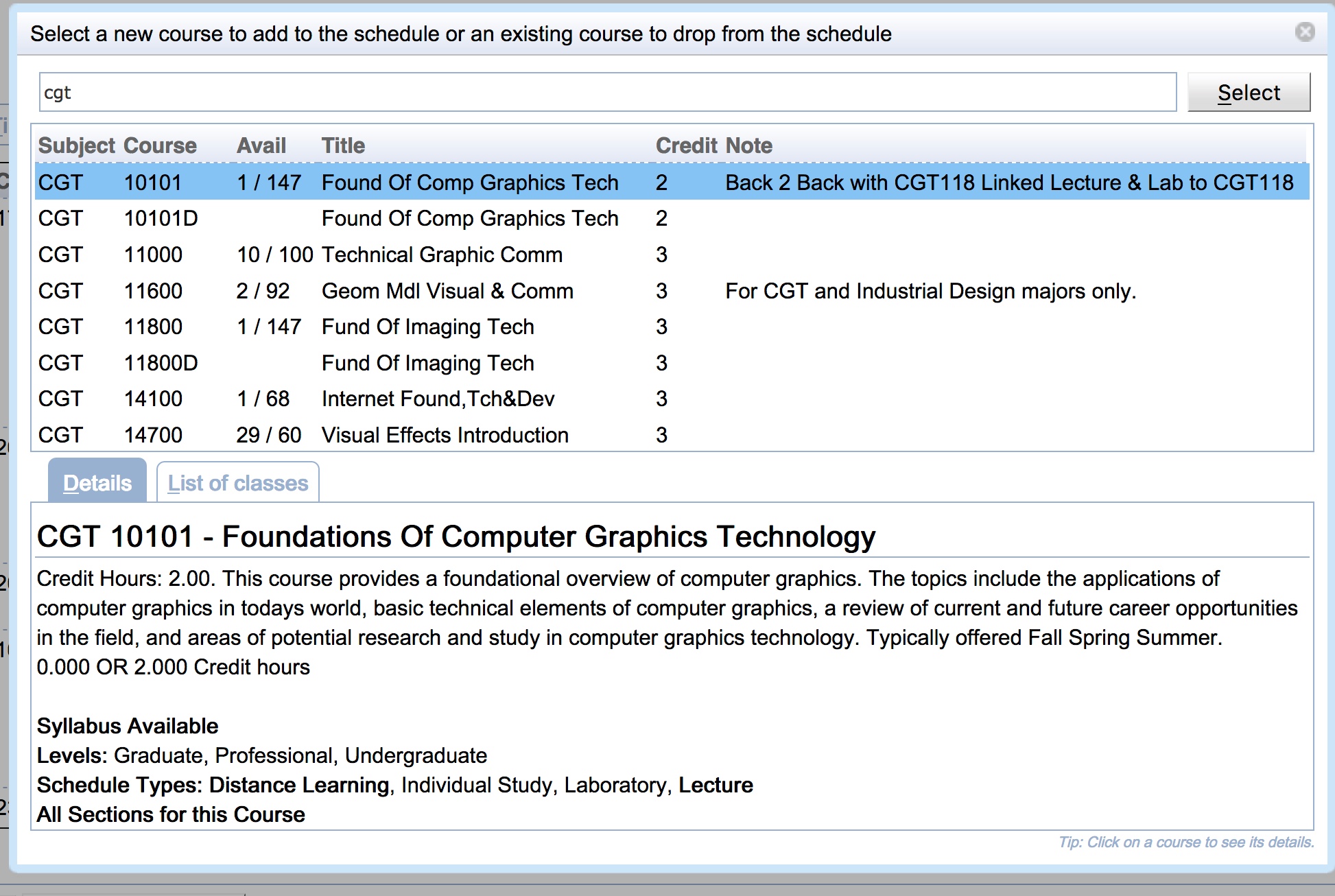Select course row CGT 11800D
This screenshot has height=896, width=1335.
[x=672, y=363]
